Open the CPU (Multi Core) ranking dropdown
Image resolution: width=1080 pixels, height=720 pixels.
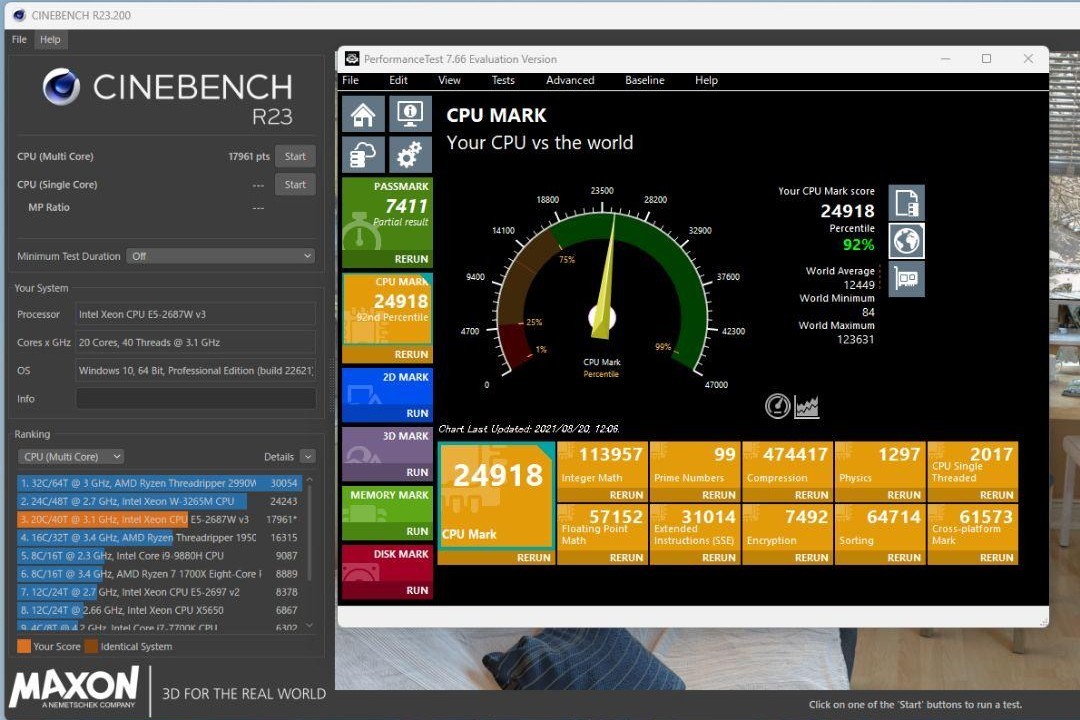70,457
